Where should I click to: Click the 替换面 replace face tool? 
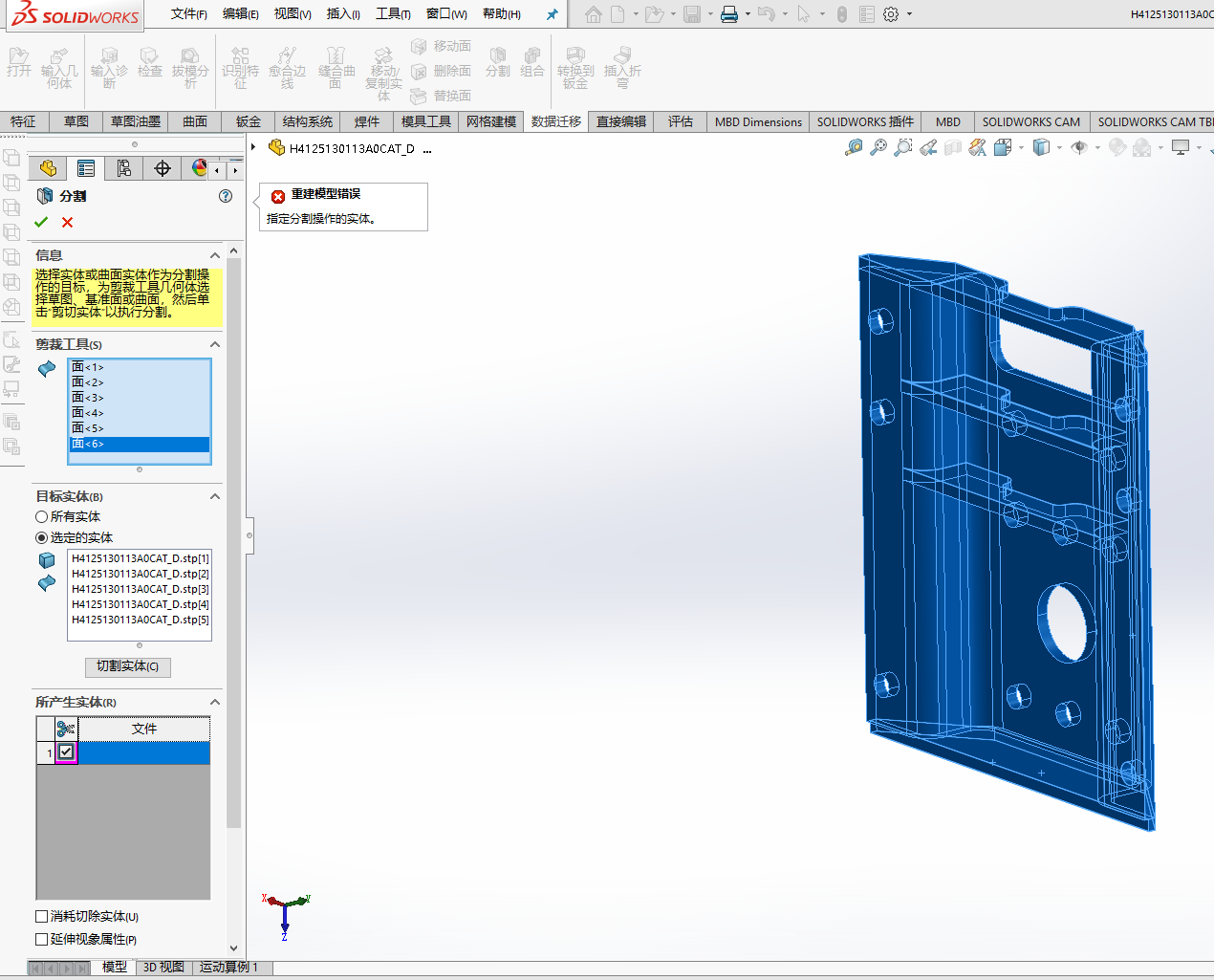441,96
